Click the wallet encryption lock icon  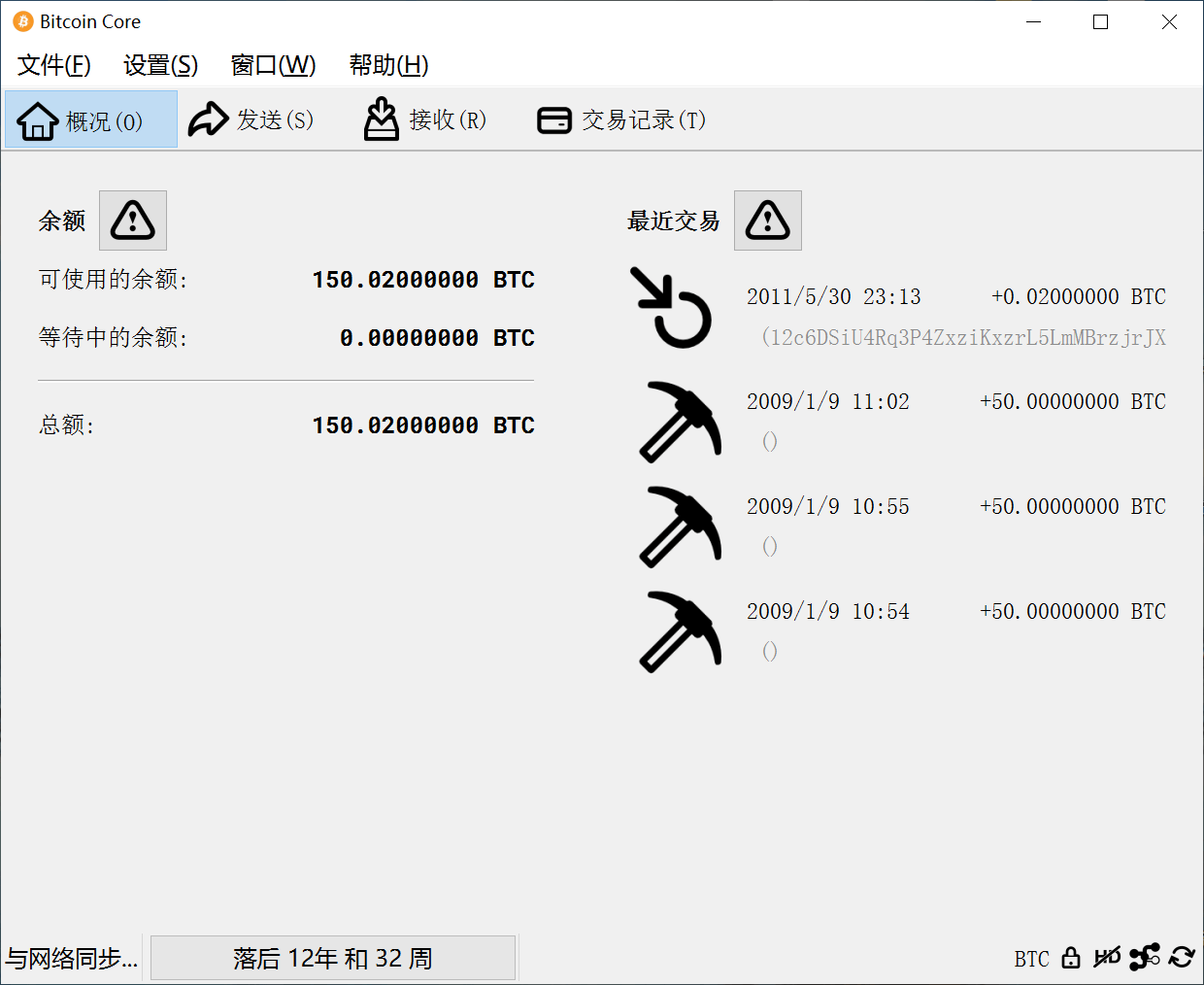tap(1071, 958)
